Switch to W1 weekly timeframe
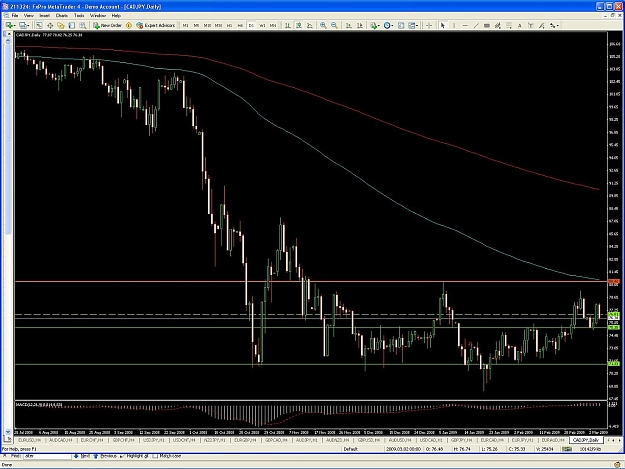This screenshot has height=469, width=625. 262,26
